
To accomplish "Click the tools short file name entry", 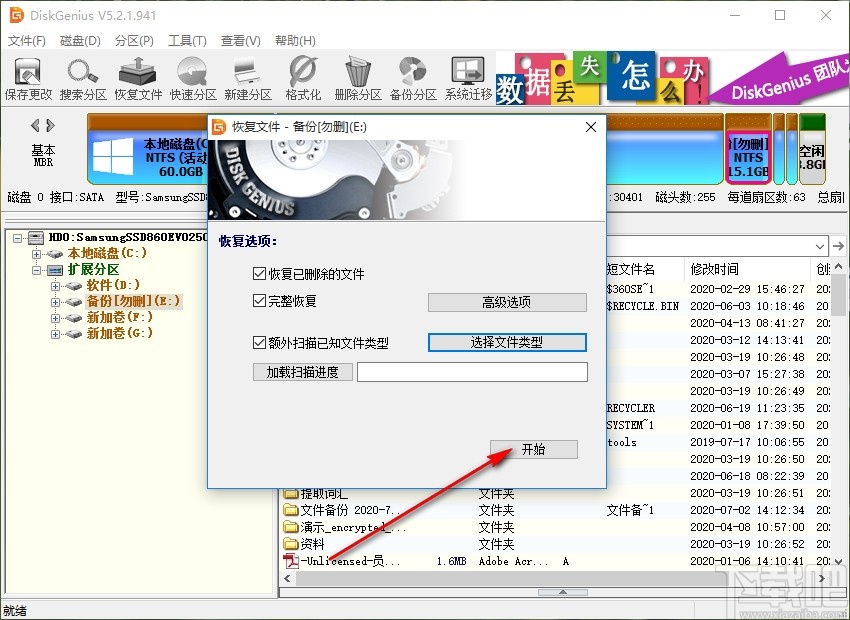I will pyautogui.click(x=622, y=442).
